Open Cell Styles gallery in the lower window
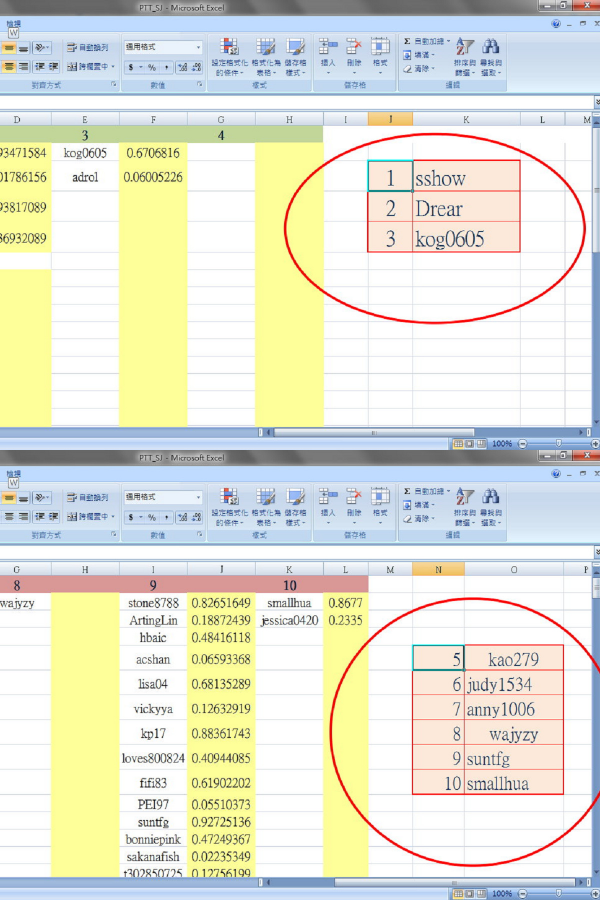 pyautogui.click(x=295, y=507)
